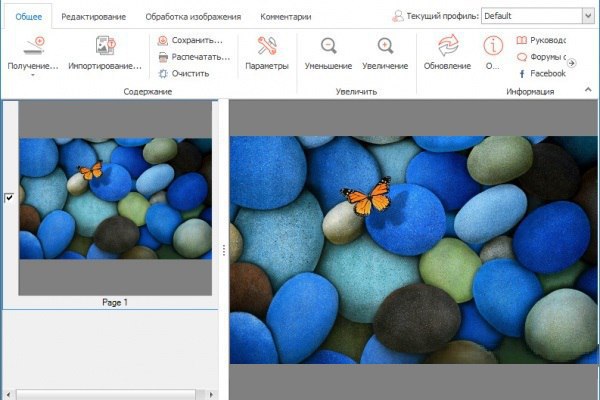Click Очистить to clear pages
This screenshot has height=400, width=600.
point(184,73)
